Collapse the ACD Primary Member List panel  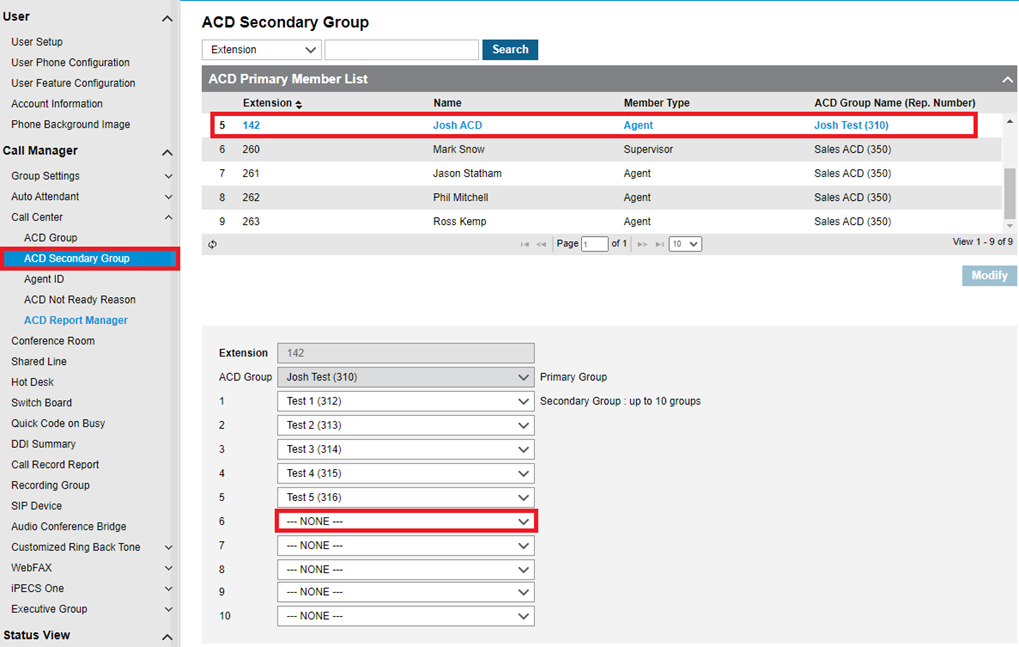[x=1008, y=79]
